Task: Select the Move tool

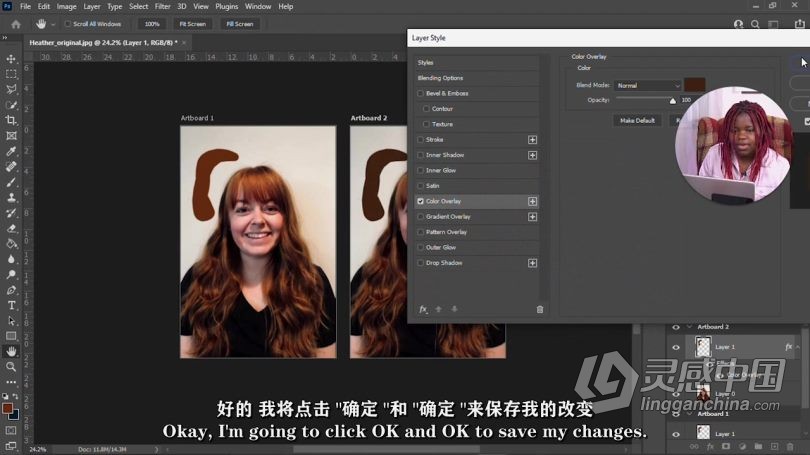Action: [11, 59]
